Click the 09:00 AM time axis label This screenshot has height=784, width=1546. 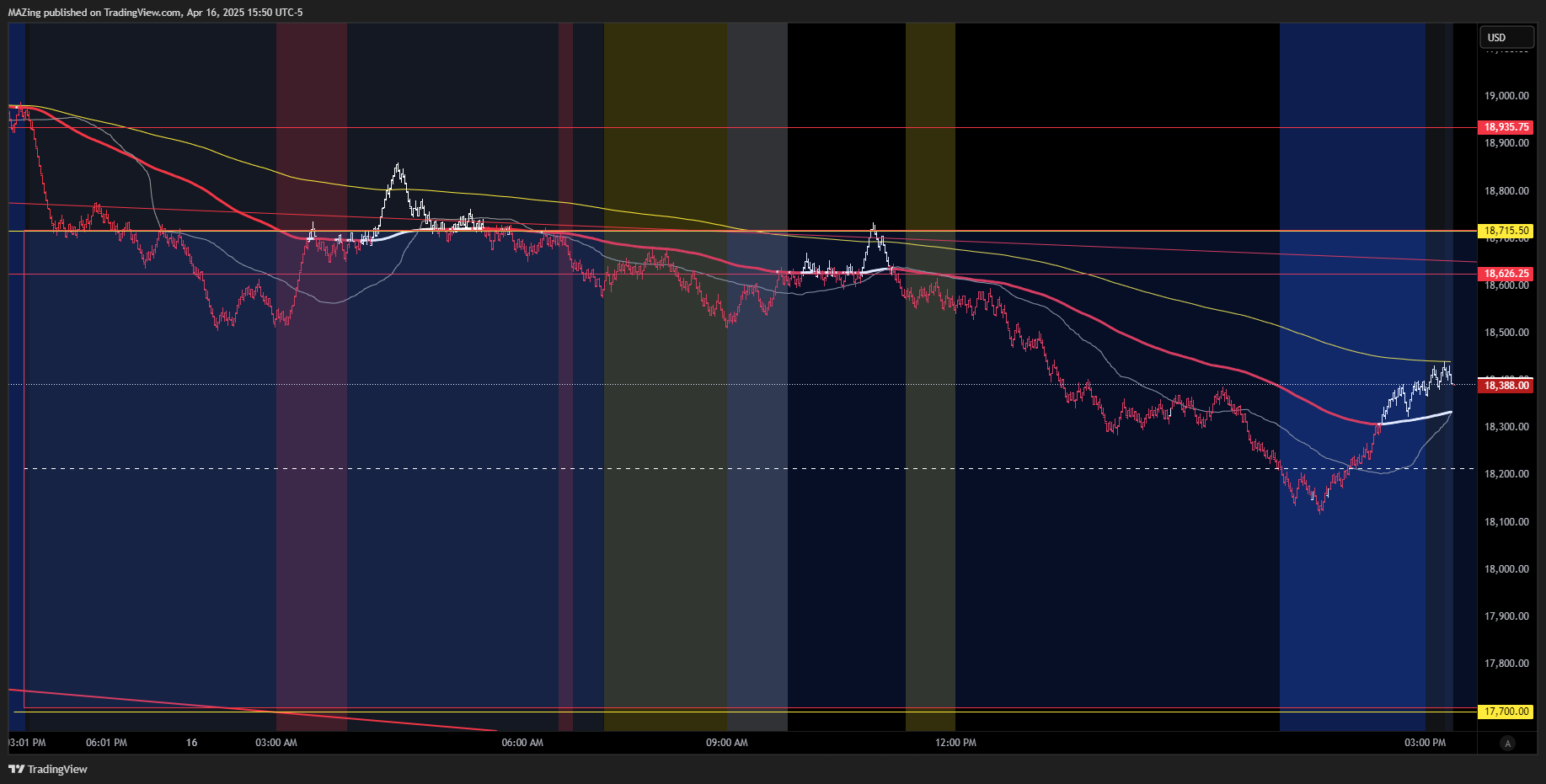point(727,743)
